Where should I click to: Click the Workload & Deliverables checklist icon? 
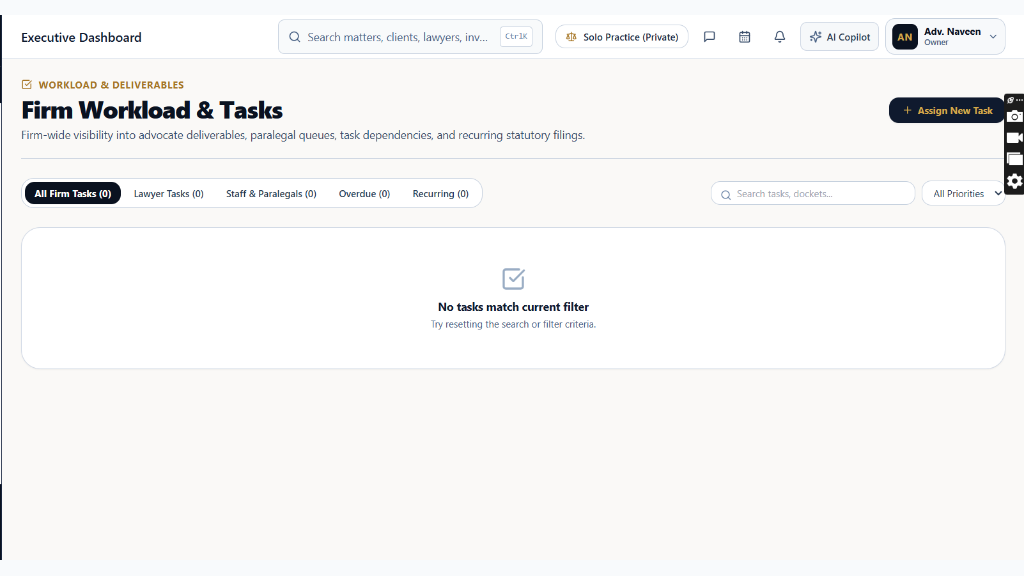click(27, 84)
